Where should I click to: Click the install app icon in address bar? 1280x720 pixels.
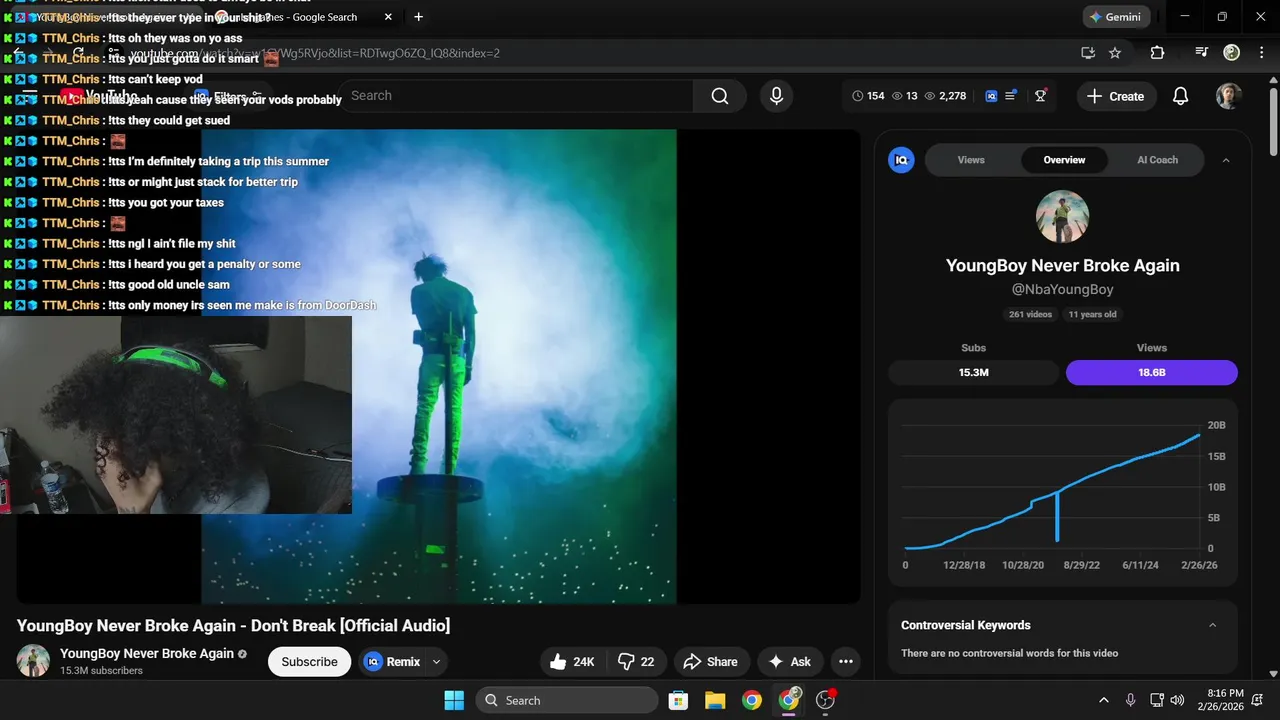pos(1088,53)
